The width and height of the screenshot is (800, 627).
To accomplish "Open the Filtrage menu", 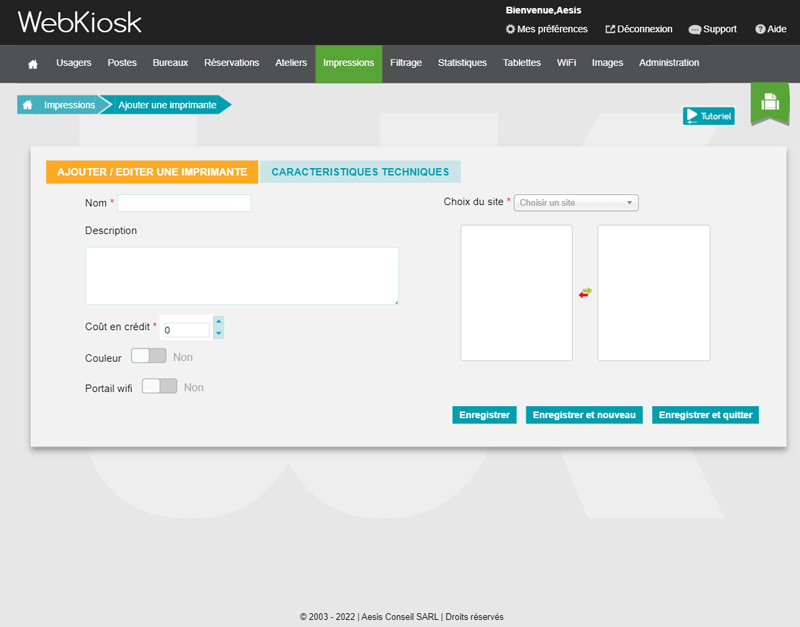I will click(406, 63).
